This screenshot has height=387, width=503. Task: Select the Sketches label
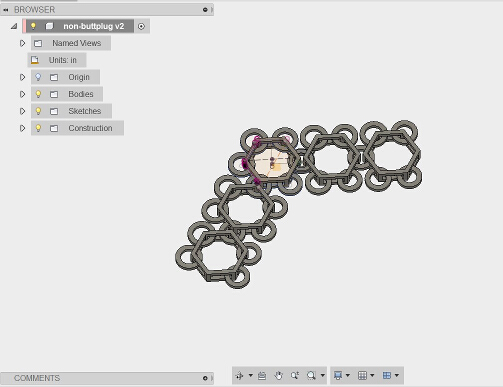click(x=85, y=111)
